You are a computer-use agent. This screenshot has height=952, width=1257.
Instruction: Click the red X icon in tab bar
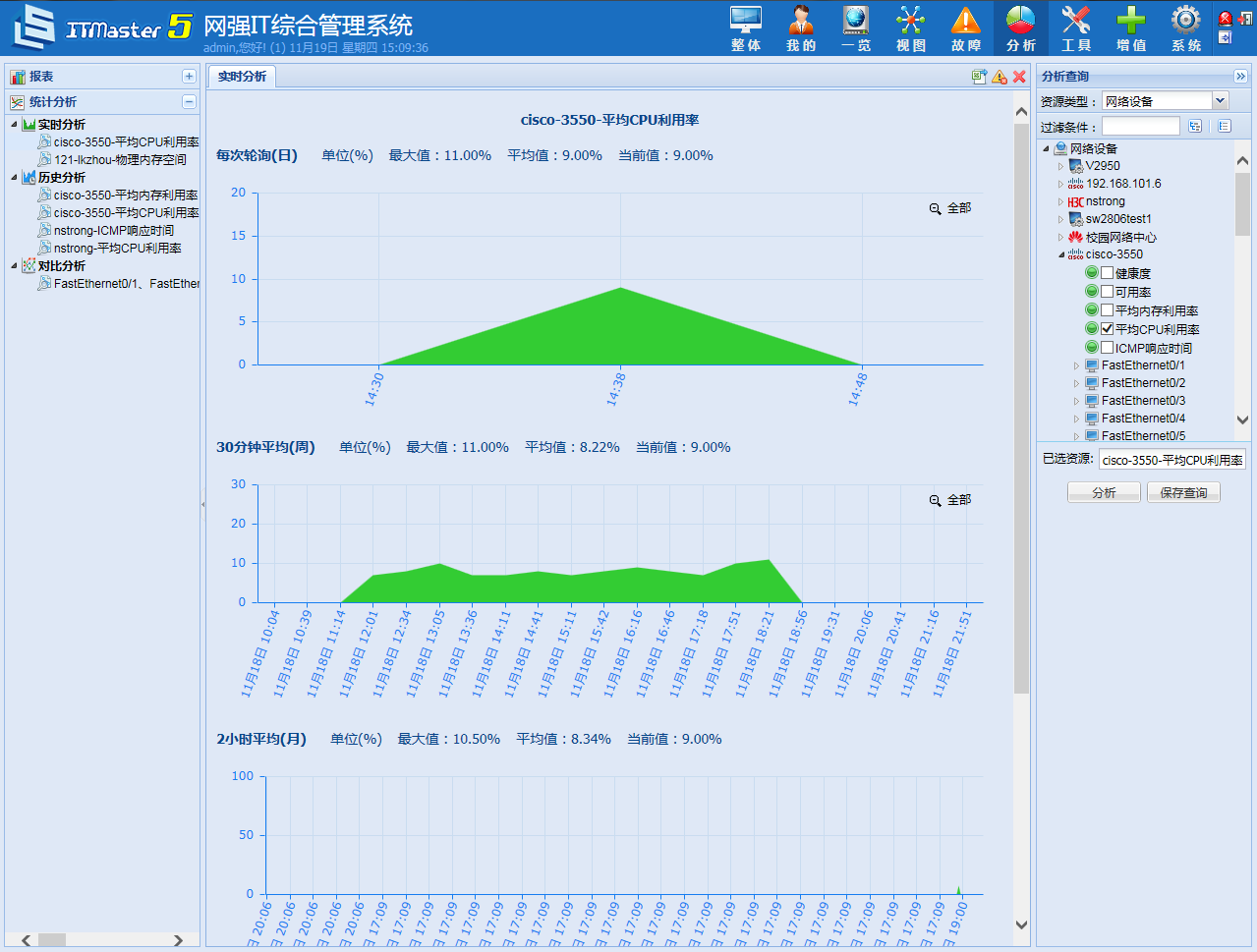1019,77
